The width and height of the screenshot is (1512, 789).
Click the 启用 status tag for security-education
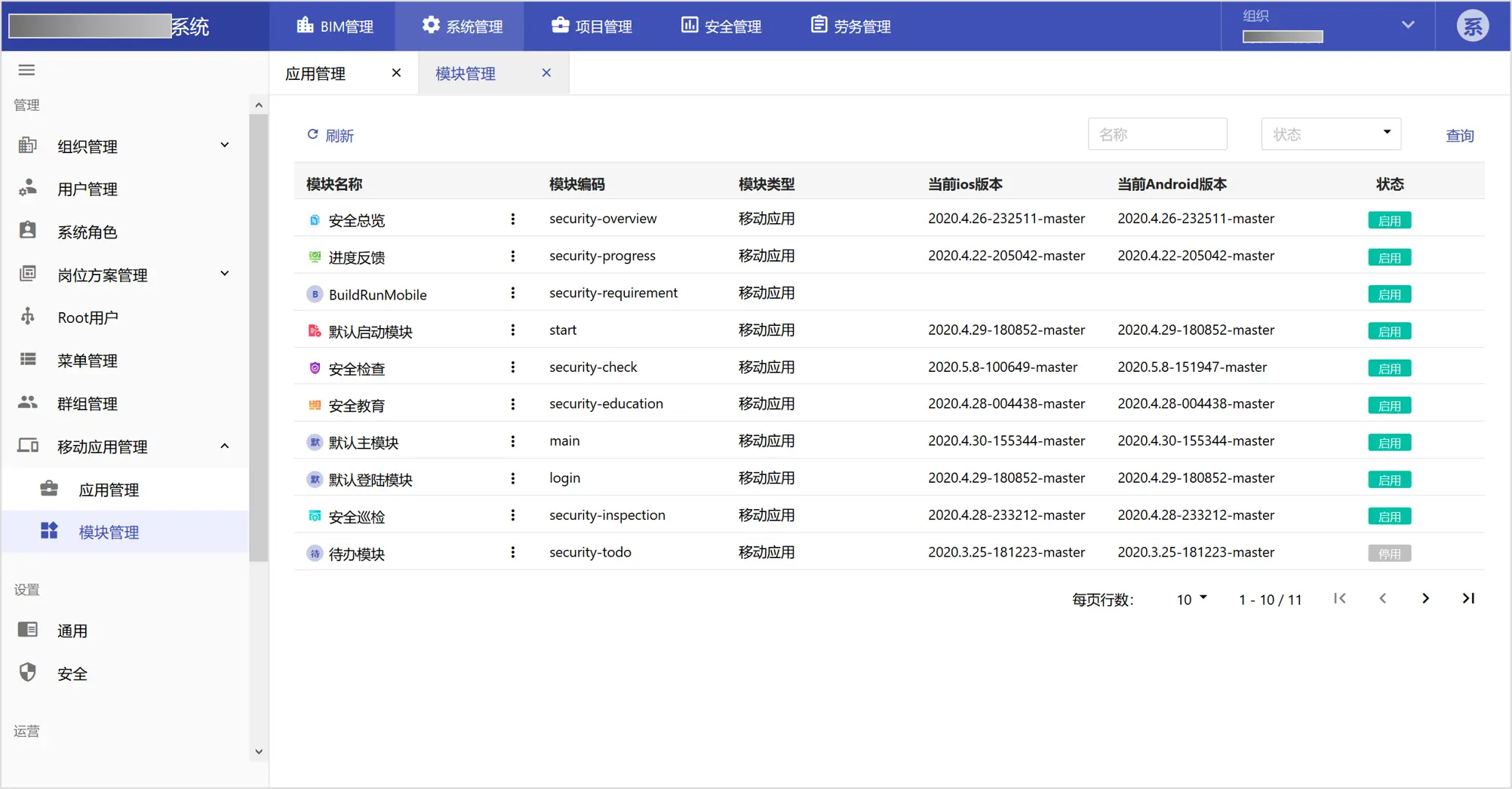click(1389, 405)
